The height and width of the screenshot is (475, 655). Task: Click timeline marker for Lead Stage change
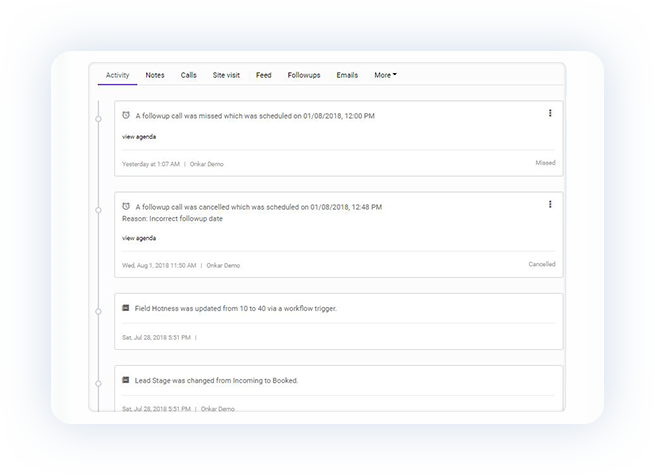(99, 384)
